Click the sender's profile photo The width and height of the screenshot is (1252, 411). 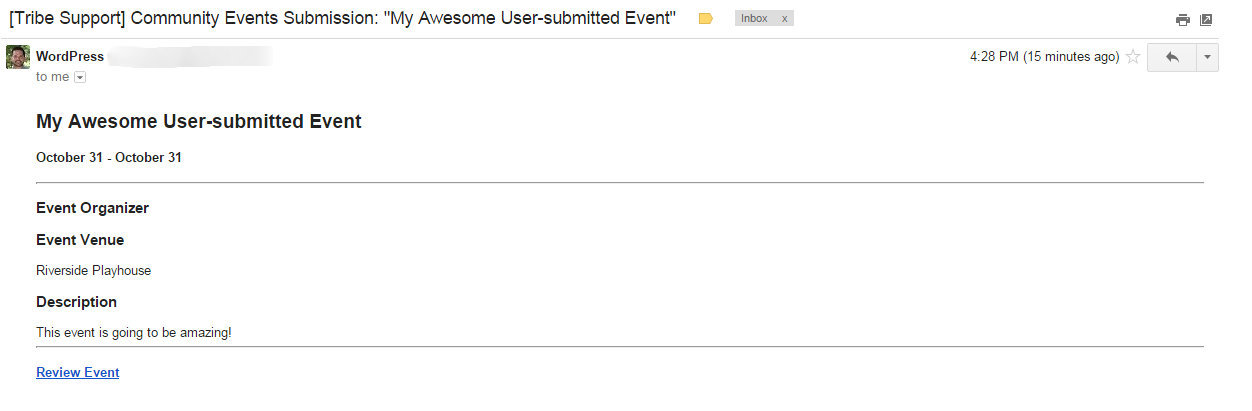18,57
